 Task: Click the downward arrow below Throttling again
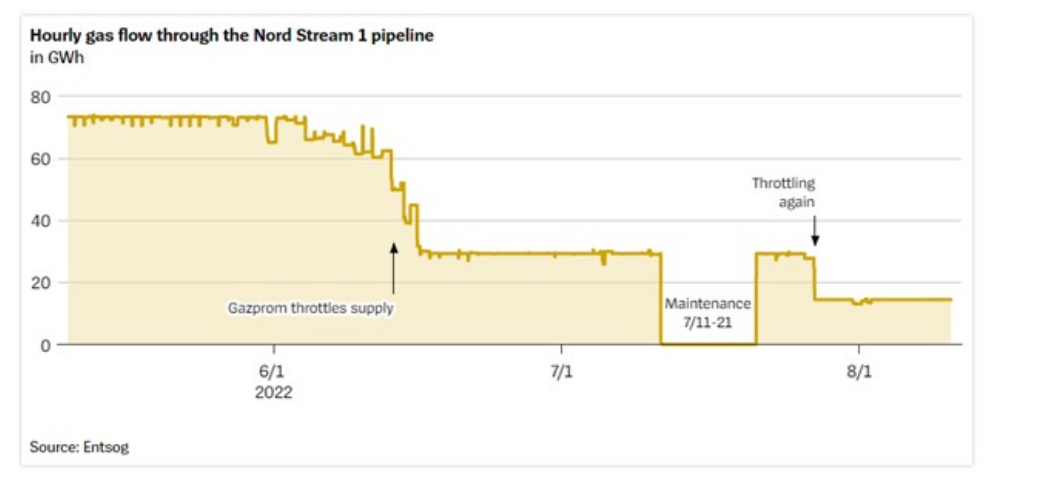(x=815, y=232)
